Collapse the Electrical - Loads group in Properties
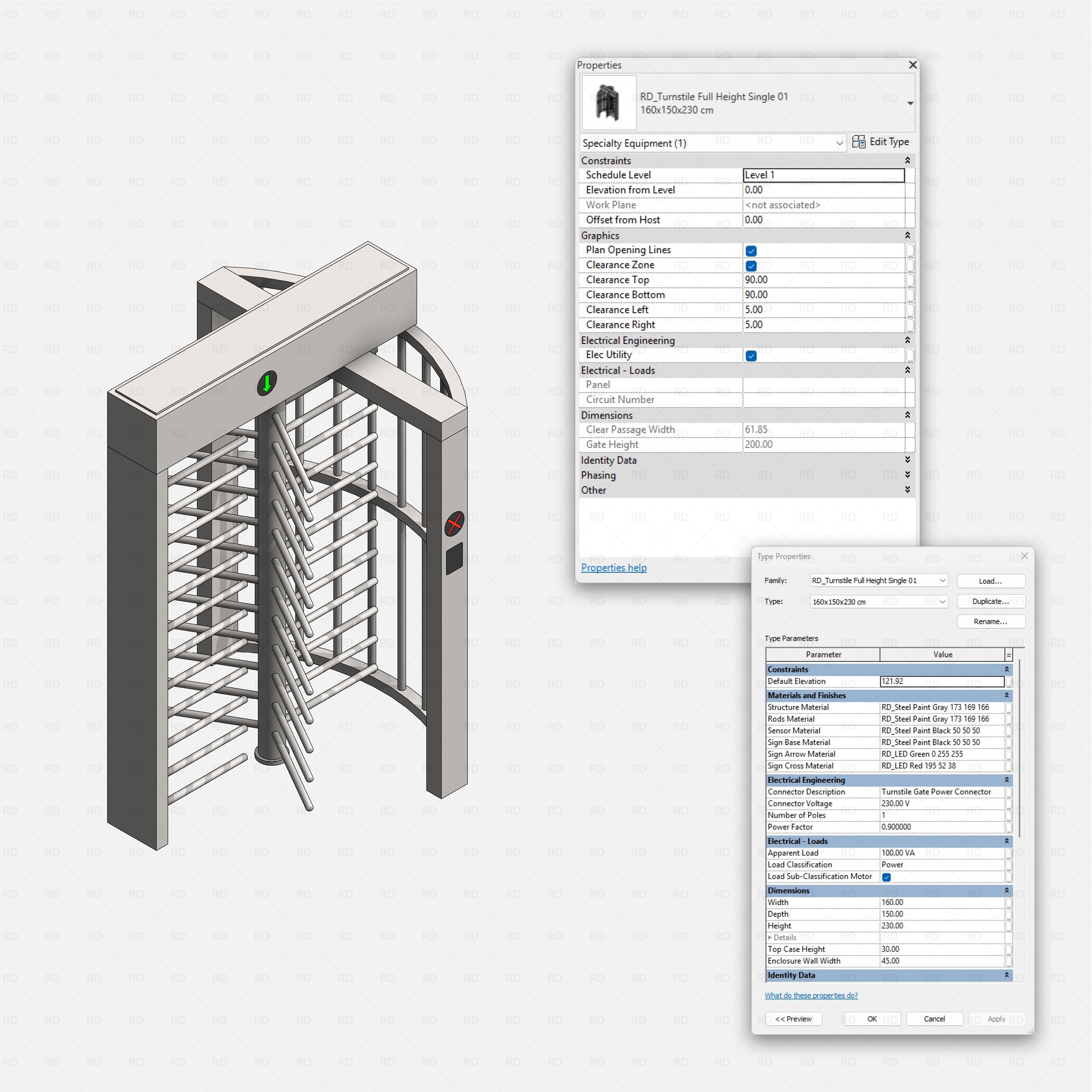 click(907, 370)
